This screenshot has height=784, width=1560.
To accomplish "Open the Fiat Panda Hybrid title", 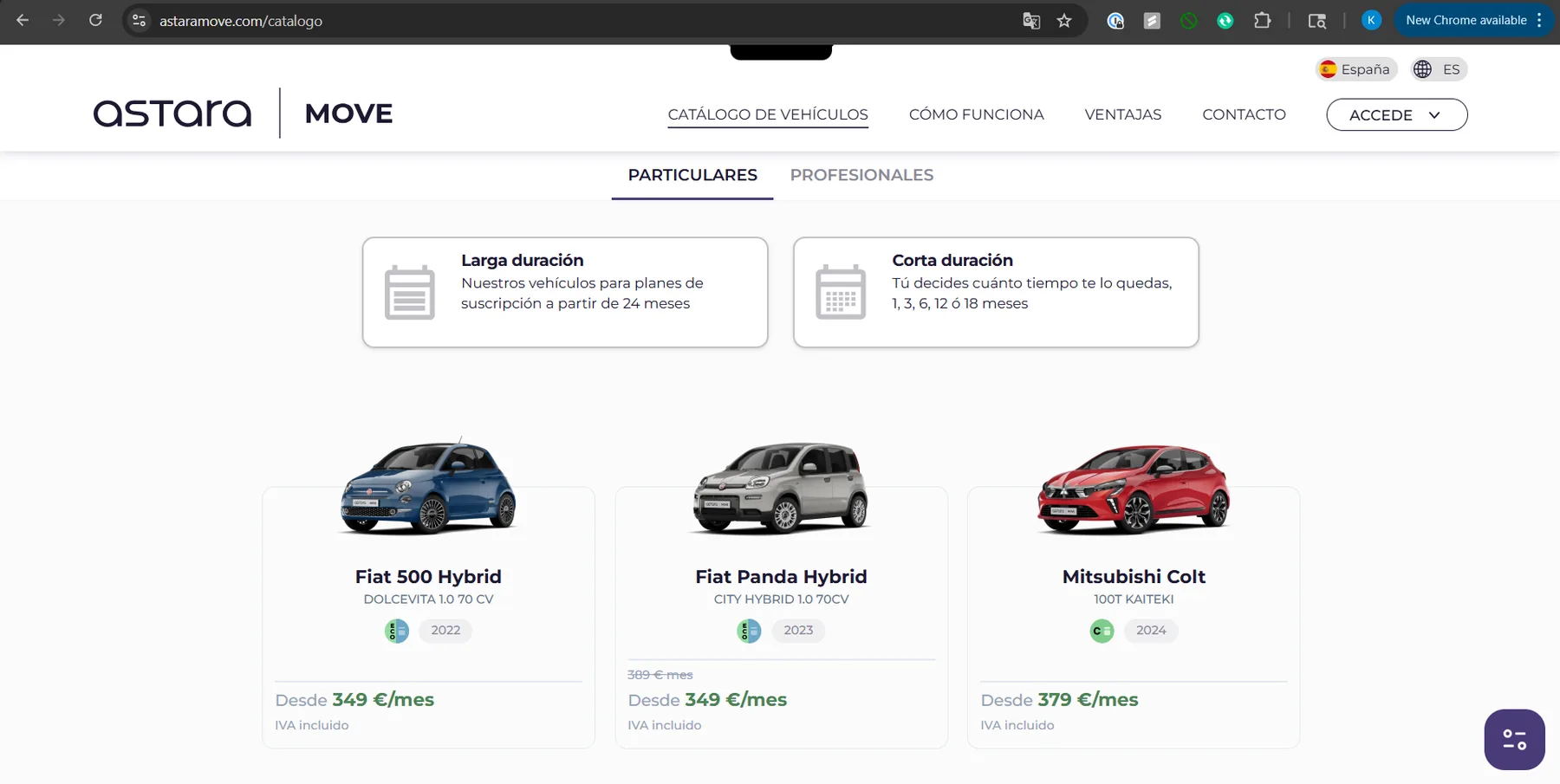I will 781,576.
